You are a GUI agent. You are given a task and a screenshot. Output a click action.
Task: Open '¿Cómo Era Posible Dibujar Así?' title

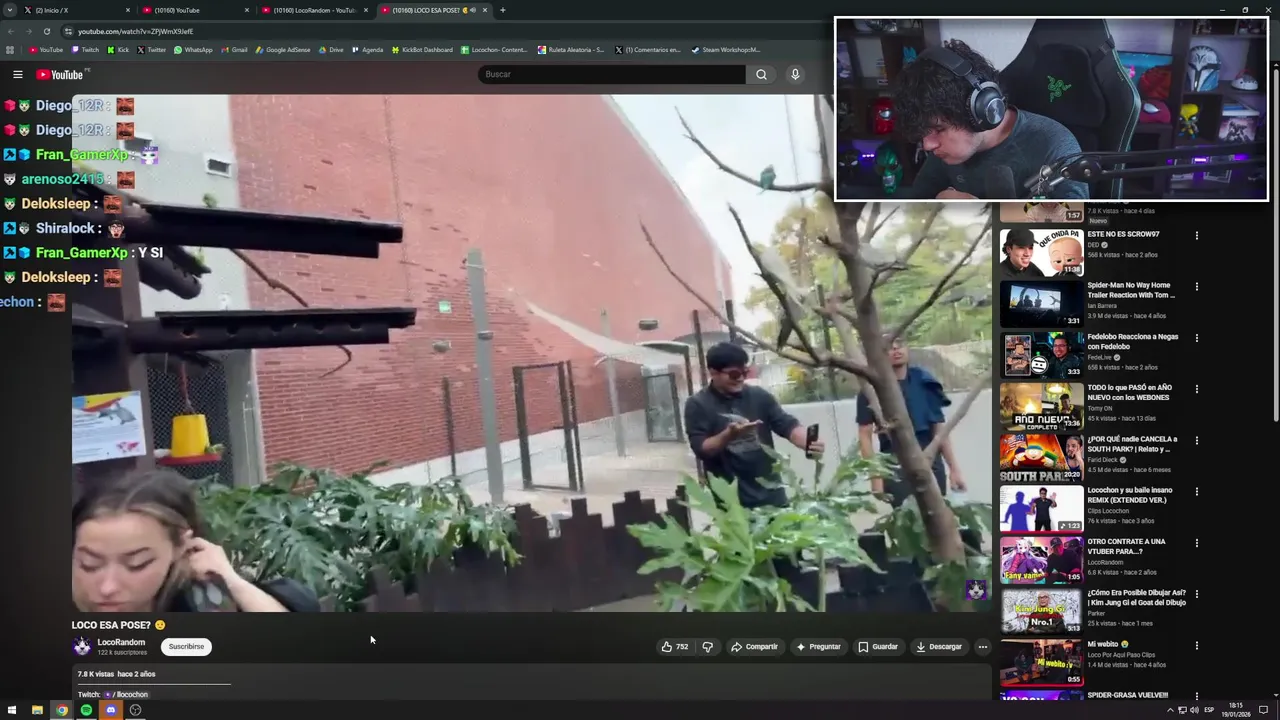1137,598
